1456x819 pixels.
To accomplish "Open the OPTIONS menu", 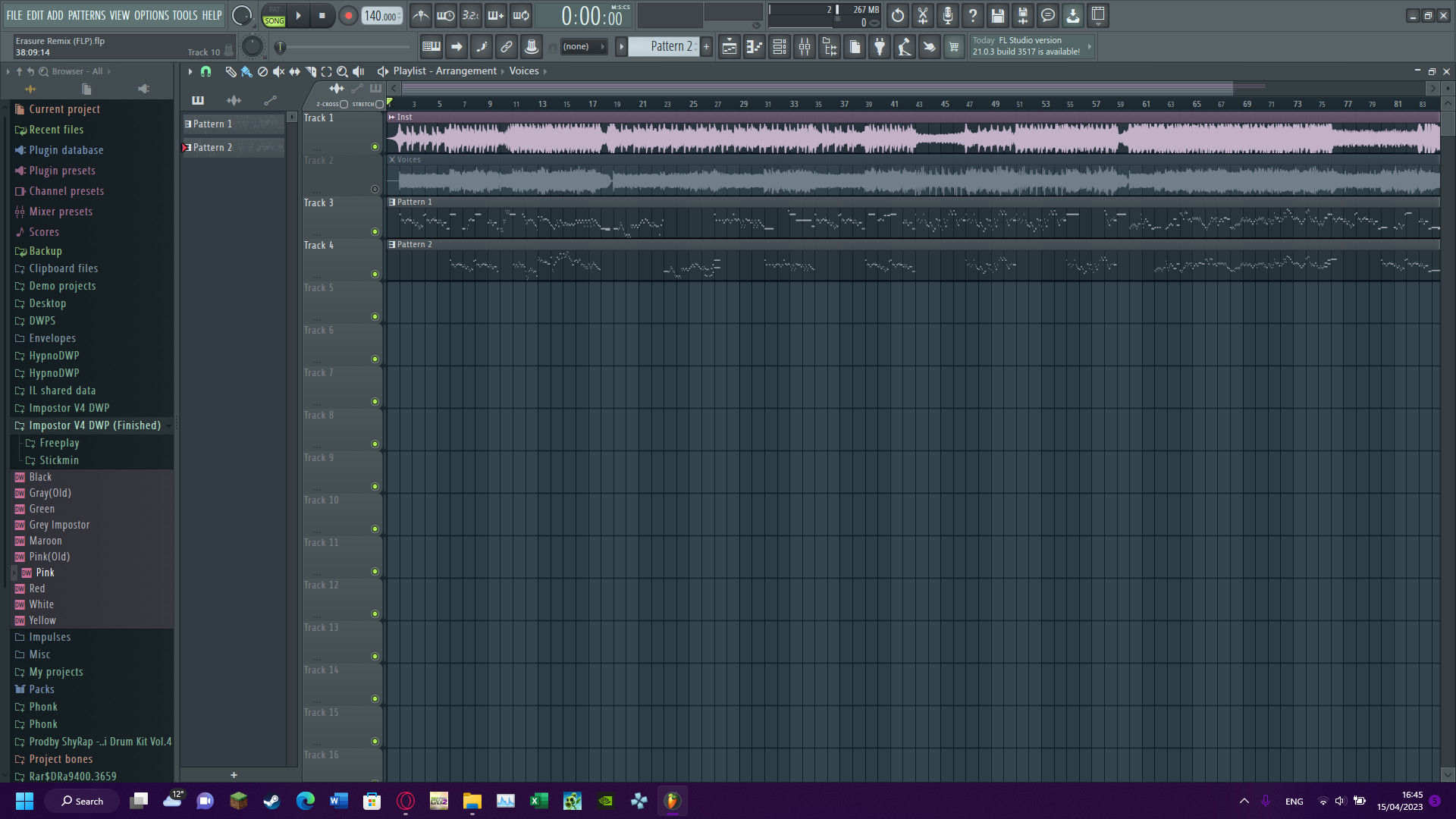I will click(151, 15).
